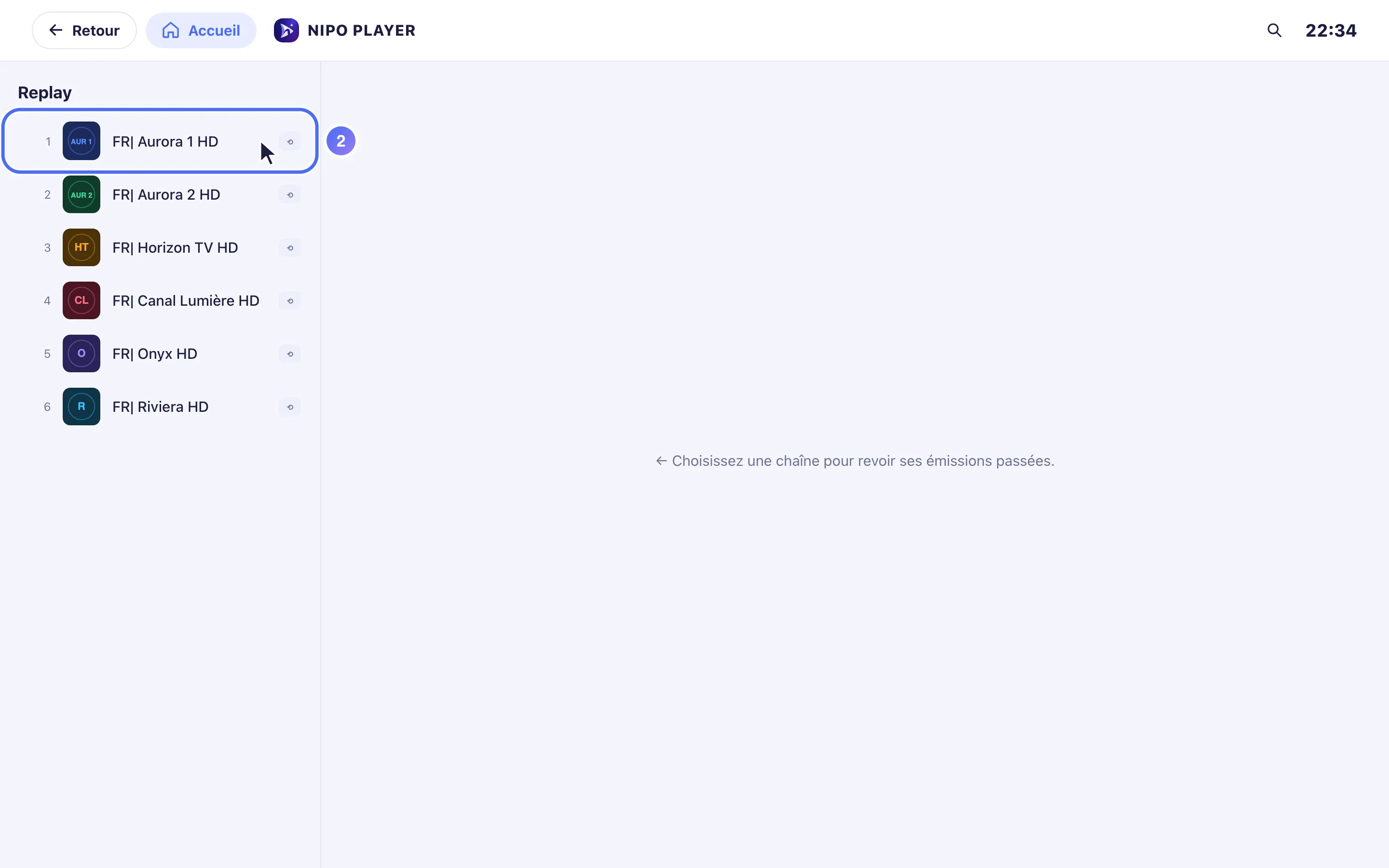The image size is (1389, 868).
Task: Go back with the Retour button
Action: 84,30
